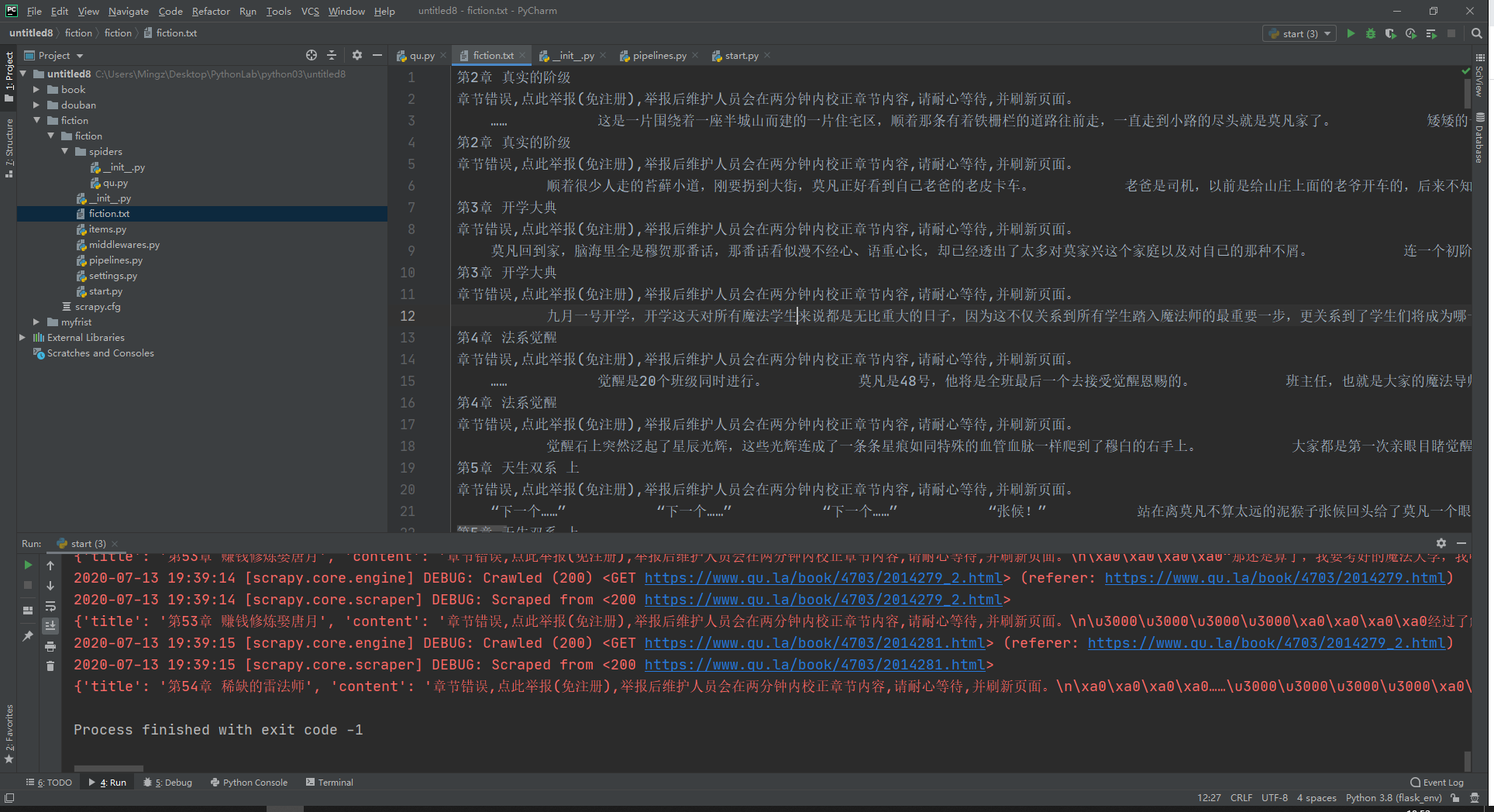Image resolution: width=1494 pixels, height=812 pixels.
Task: Restore layout in the Run panel
Action: [x=28, y=610]
